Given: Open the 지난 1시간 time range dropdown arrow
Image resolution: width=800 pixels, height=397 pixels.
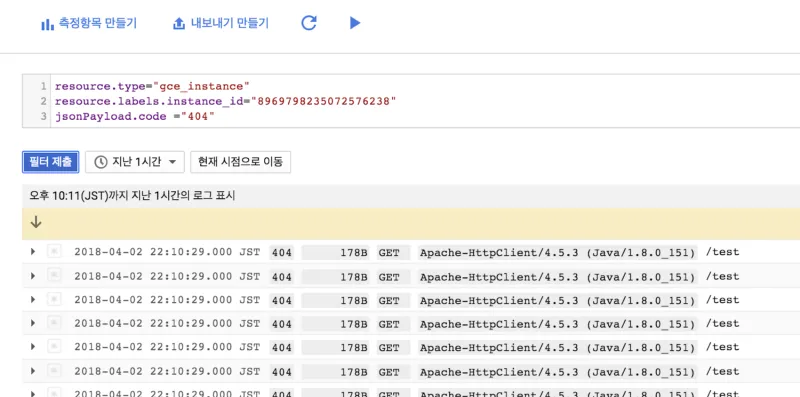Looking at the screenshot, I should (x=172, y=162).
